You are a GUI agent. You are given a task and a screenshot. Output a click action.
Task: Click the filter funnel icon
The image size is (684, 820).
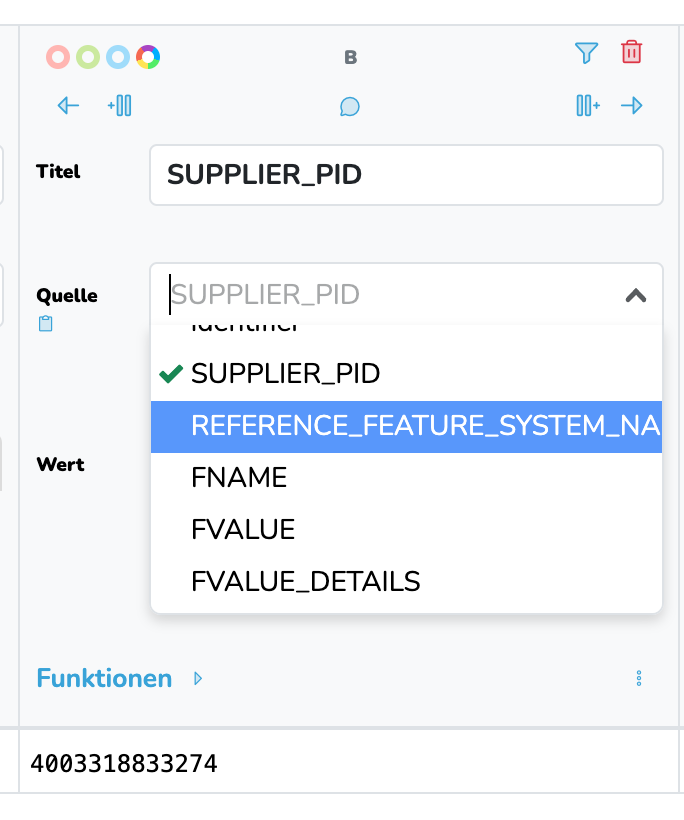pos(586,53)
